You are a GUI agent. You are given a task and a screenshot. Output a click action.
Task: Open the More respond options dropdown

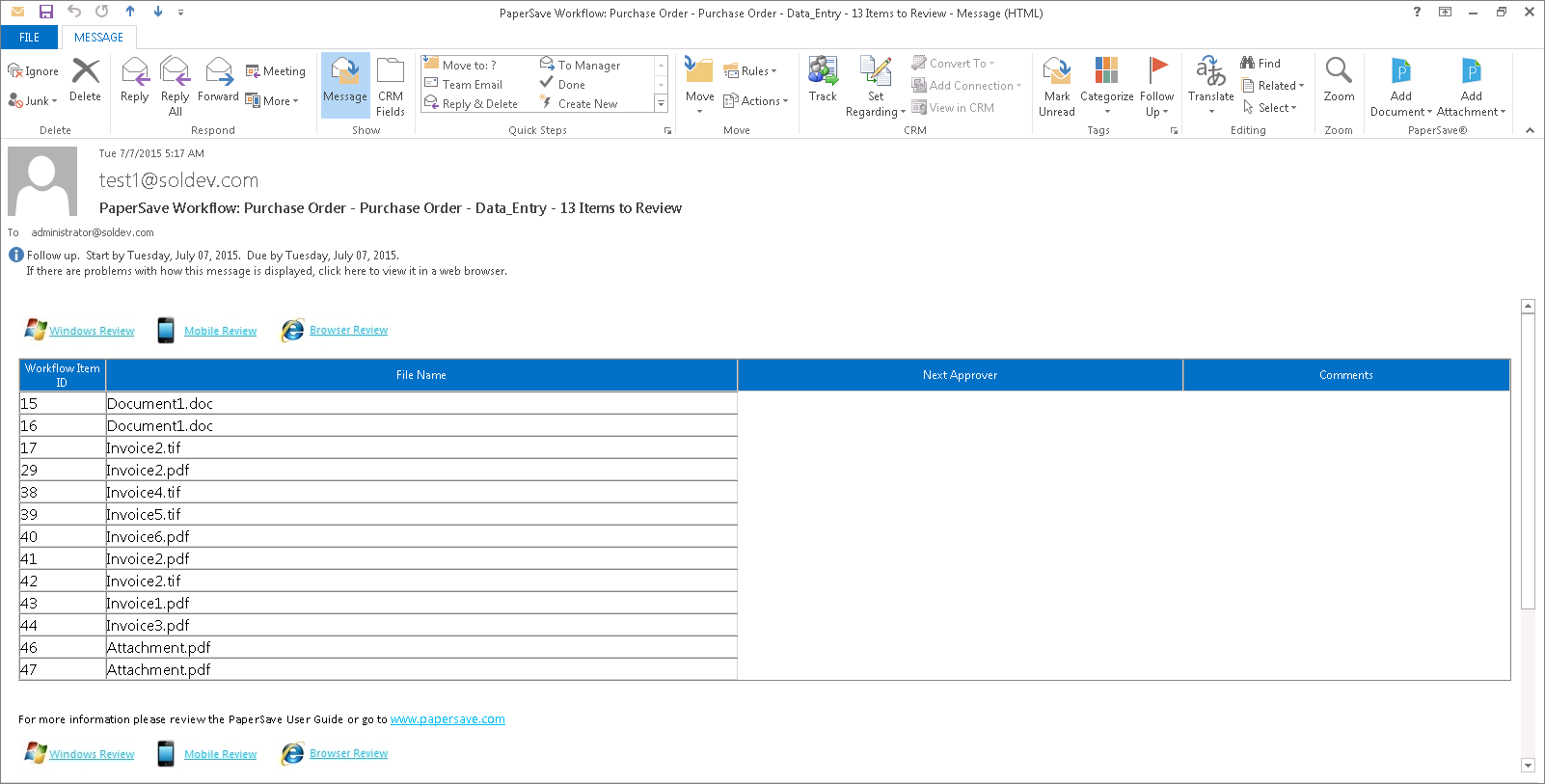[x=272, y=100]
